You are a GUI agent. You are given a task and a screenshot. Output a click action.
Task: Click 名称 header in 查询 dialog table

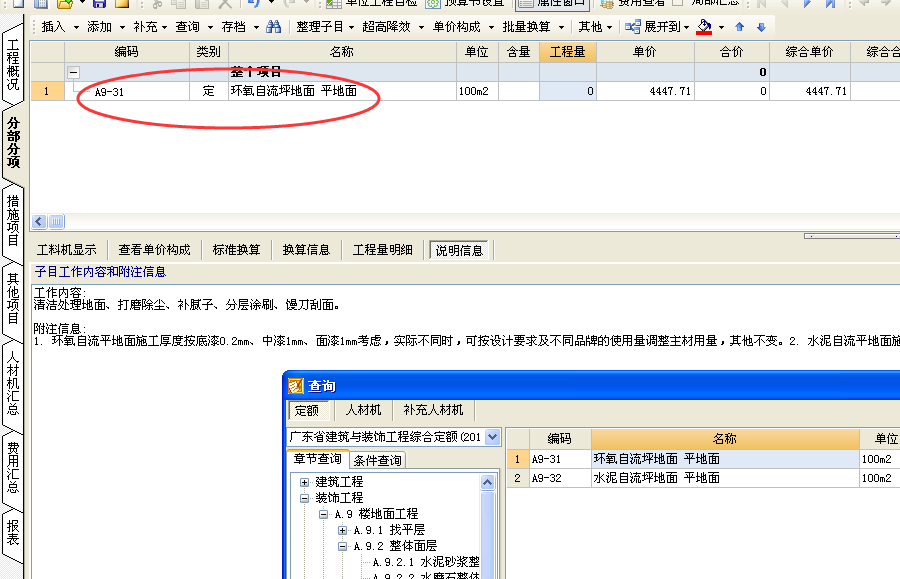point(725,439)
